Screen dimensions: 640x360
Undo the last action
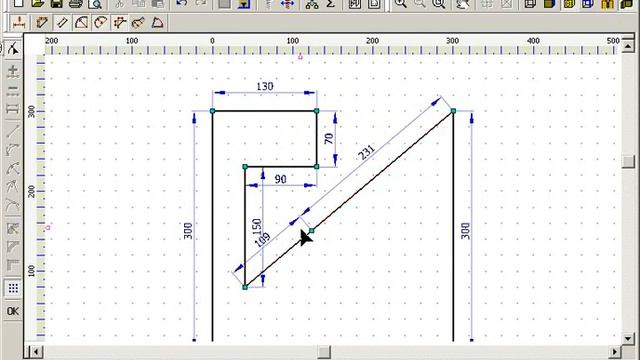click(x=181, y=4)
